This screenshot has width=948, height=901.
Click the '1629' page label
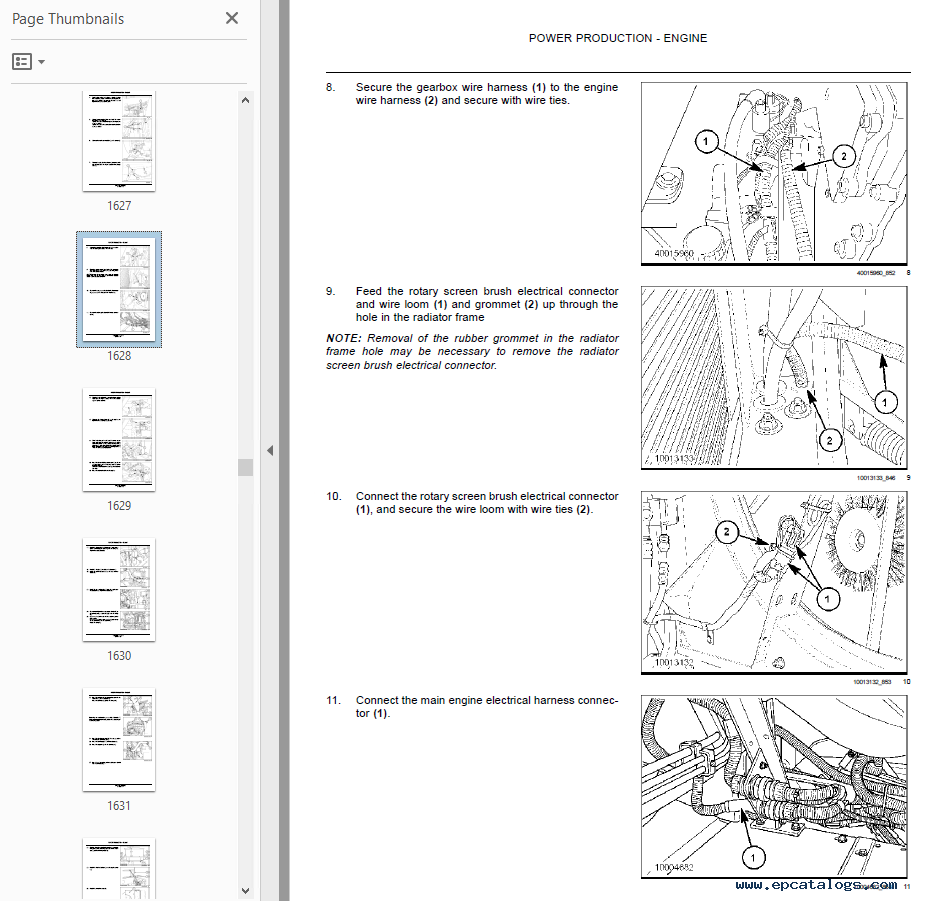coord(119,506)
